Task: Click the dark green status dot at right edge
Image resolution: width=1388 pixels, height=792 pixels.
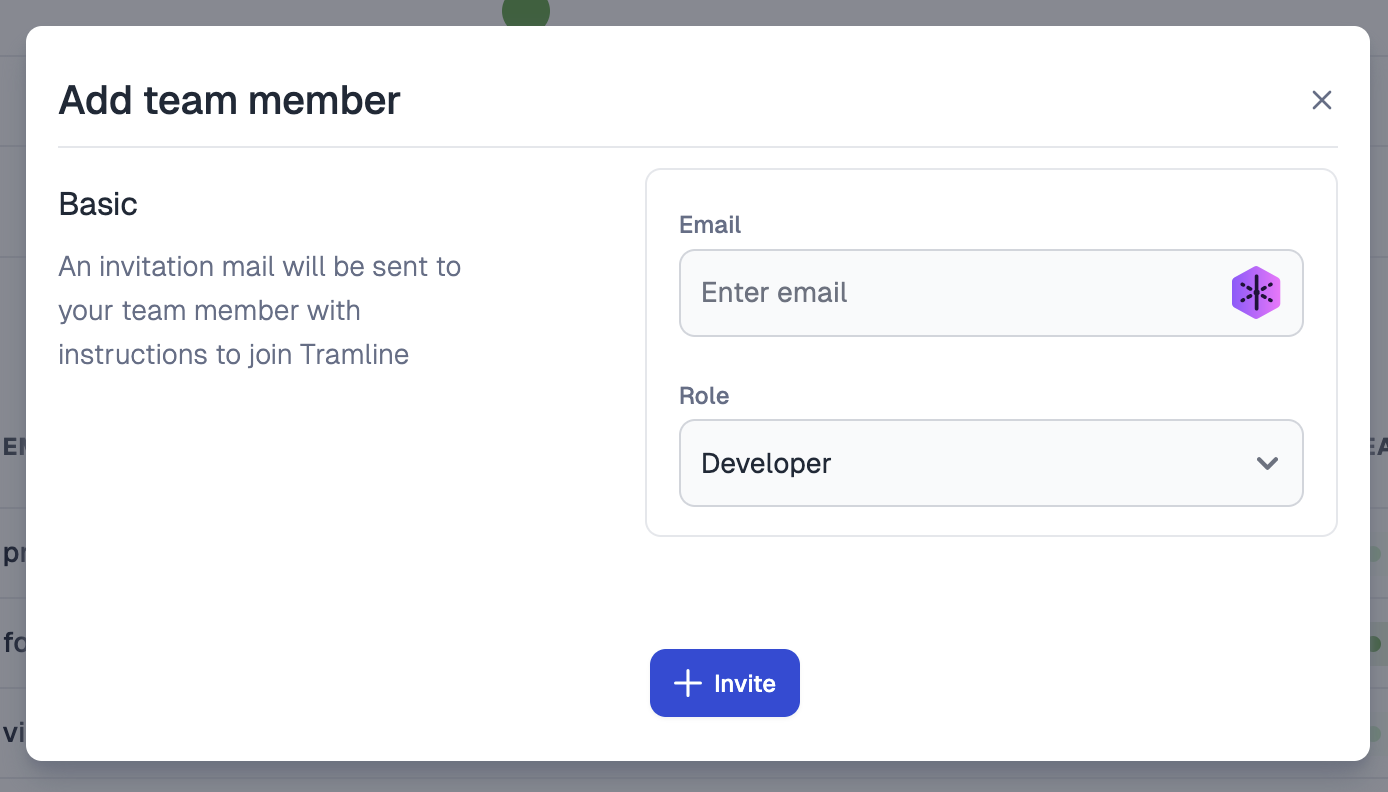Action: coord(1375,643)
